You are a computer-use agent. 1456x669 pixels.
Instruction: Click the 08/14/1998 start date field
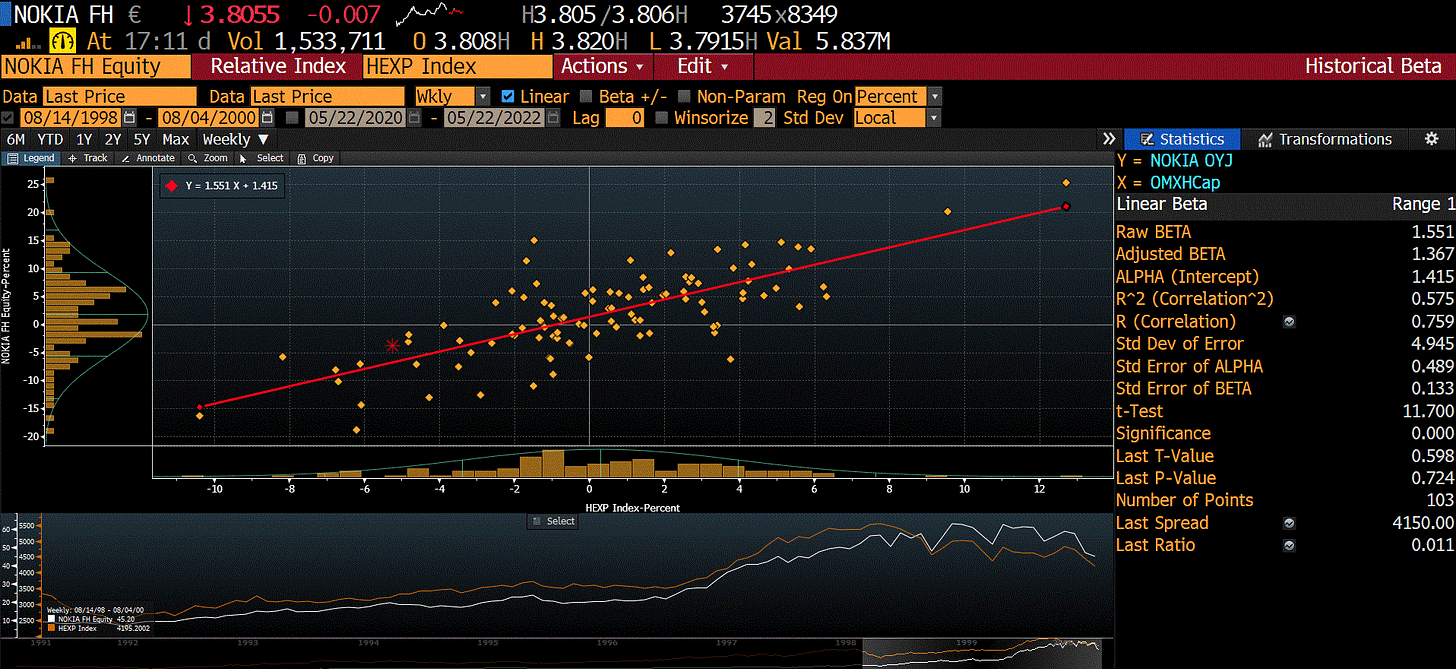click(x=70, y=118)
